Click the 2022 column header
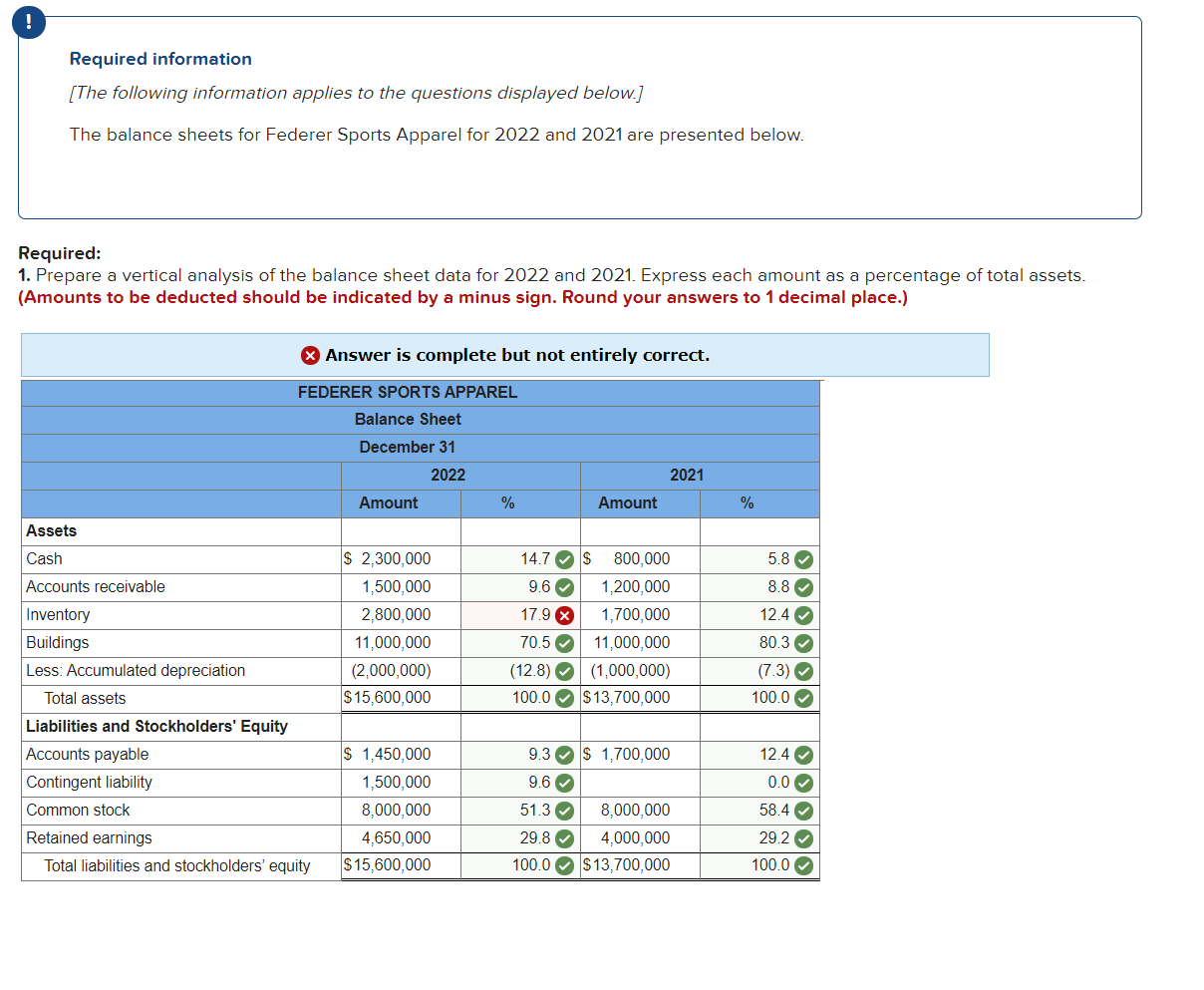 point(448,476)
